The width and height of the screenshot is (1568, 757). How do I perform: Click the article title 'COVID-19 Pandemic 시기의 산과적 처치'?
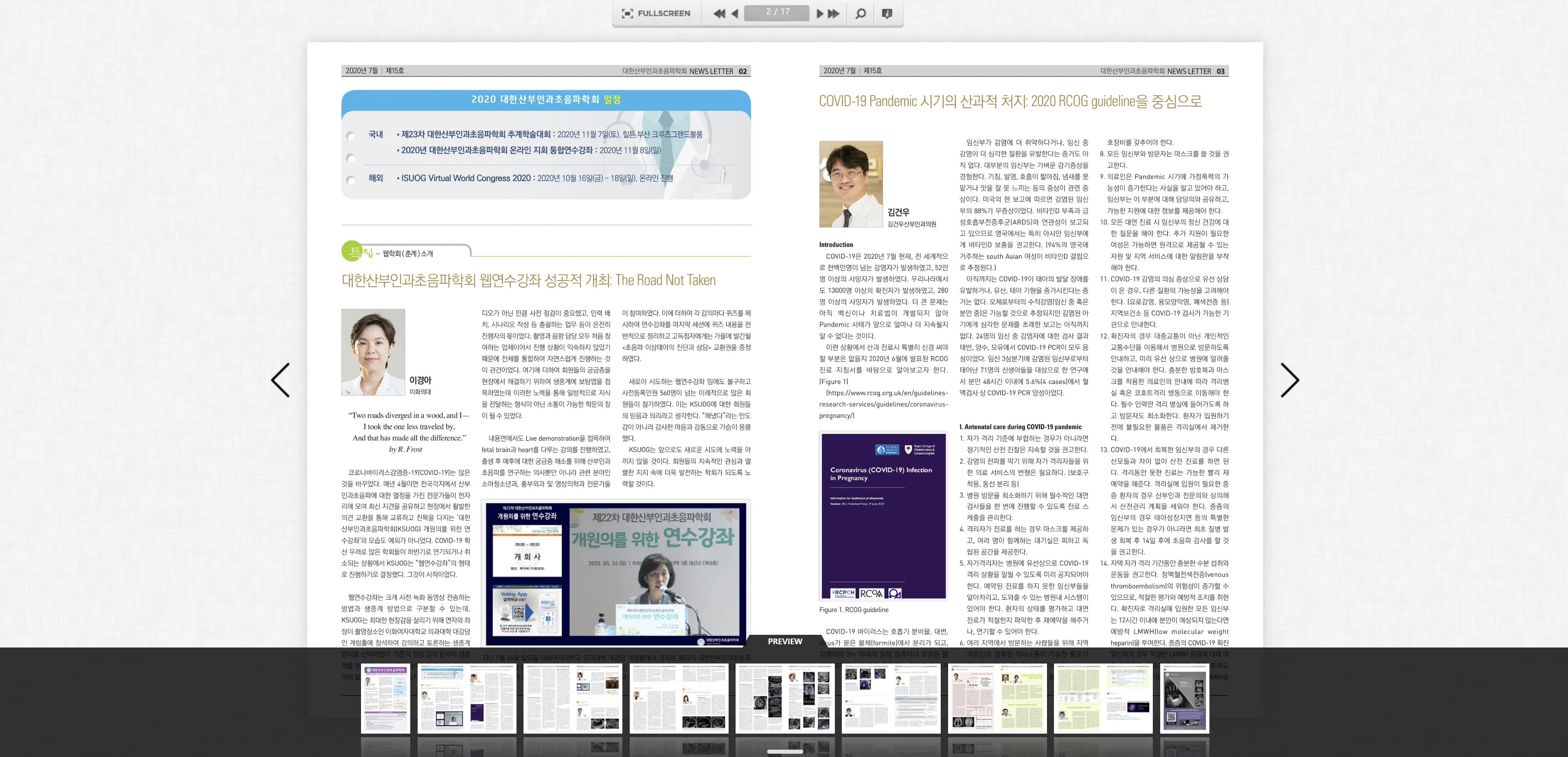click(x=1010, y=101)
